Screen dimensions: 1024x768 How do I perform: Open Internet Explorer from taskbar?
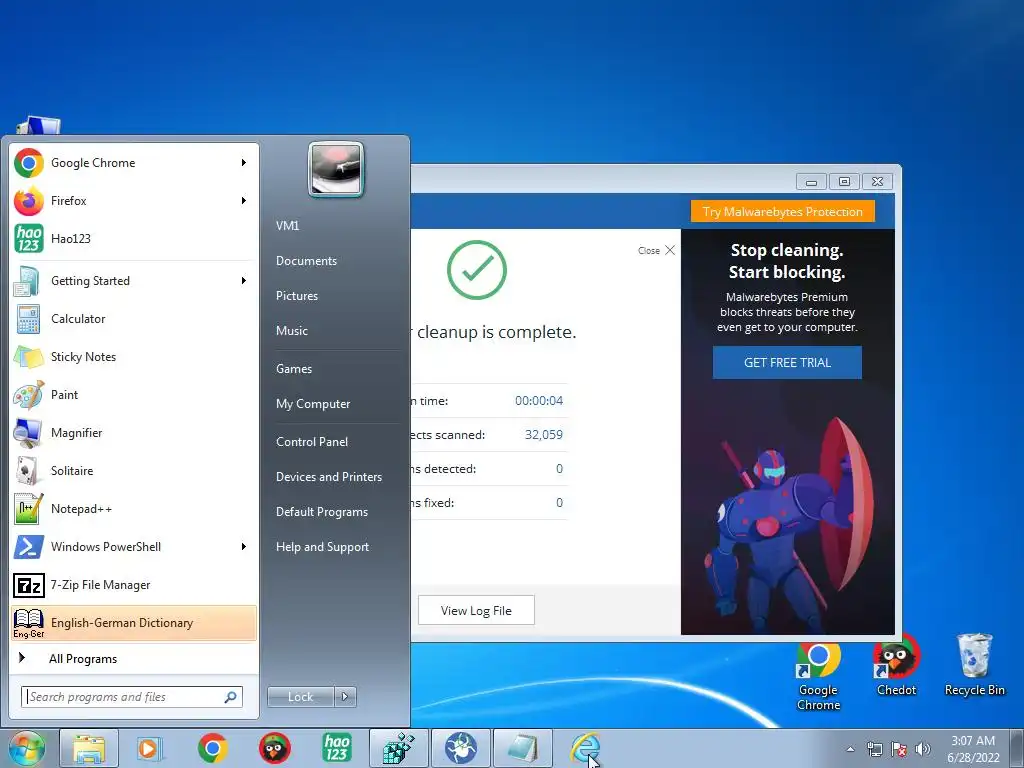(x=585, y=748)
